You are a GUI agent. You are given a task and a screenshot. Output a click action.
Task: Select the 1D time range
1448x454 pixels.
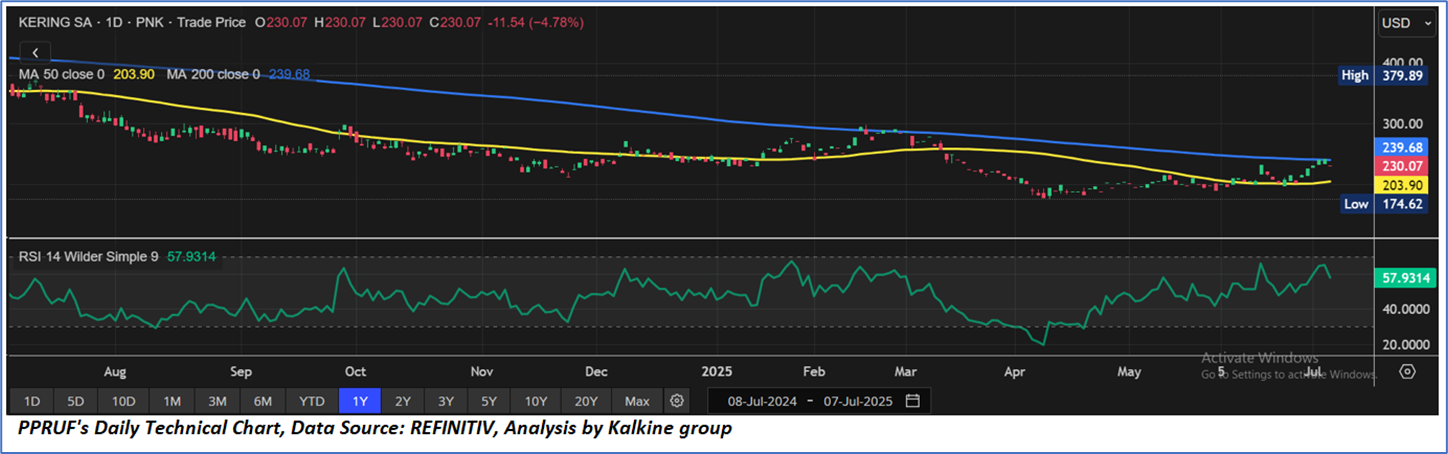[x=32, y=401]
